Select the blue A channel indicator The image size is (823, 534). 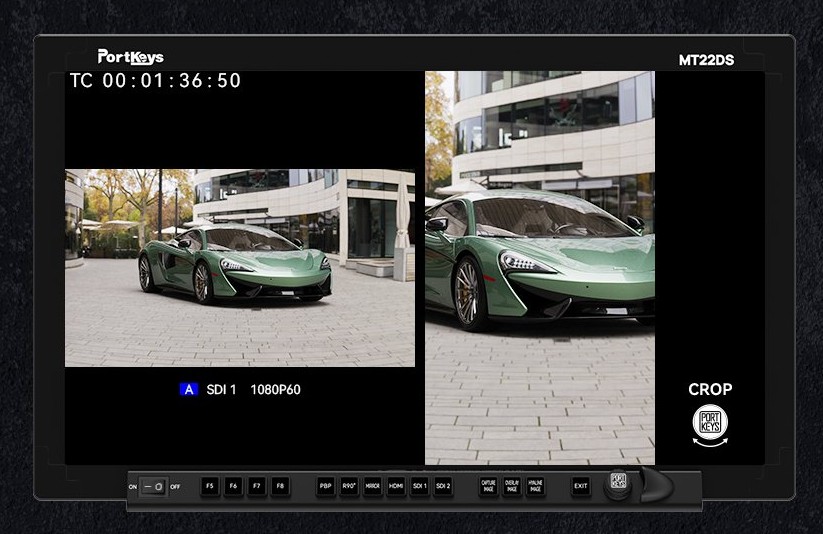coord(189,390)
